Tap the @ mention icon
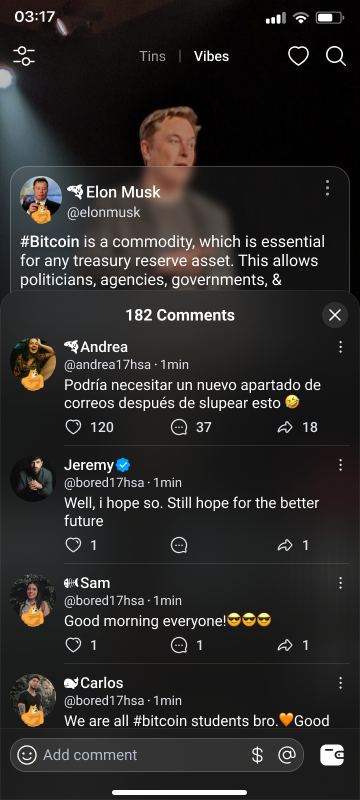The height and width of the screenshot is (800, 360). click(x=287, y=755)
